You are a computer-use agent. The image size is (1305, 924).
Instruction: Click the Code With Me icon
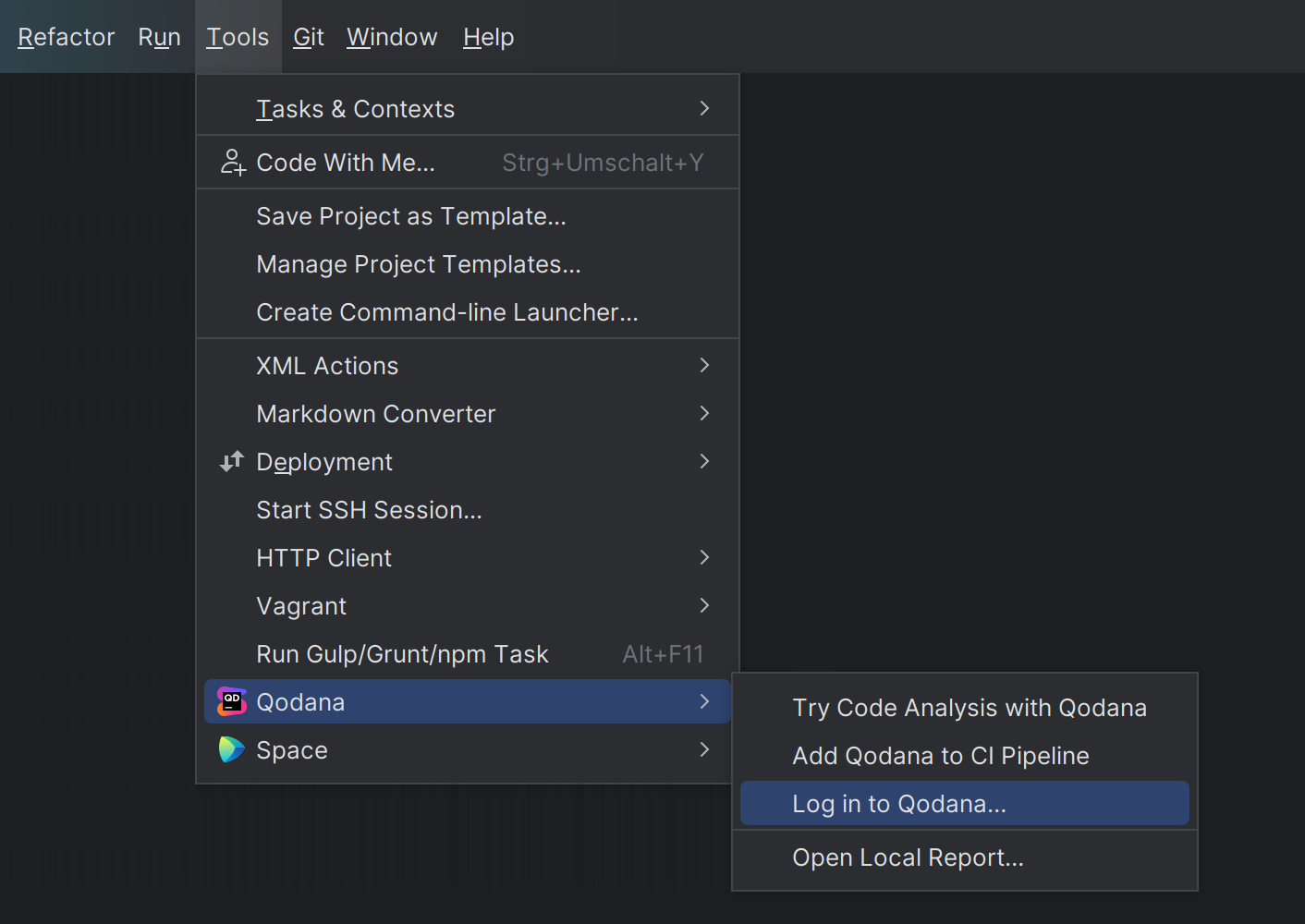click(232, 162)
